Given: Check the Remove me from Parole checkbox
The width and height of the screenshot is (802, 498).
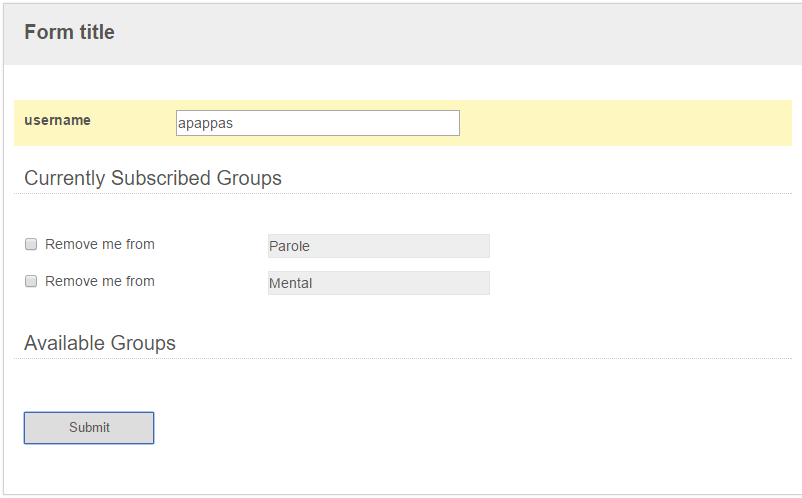Looking at the screenshot, I should [31, 244].
